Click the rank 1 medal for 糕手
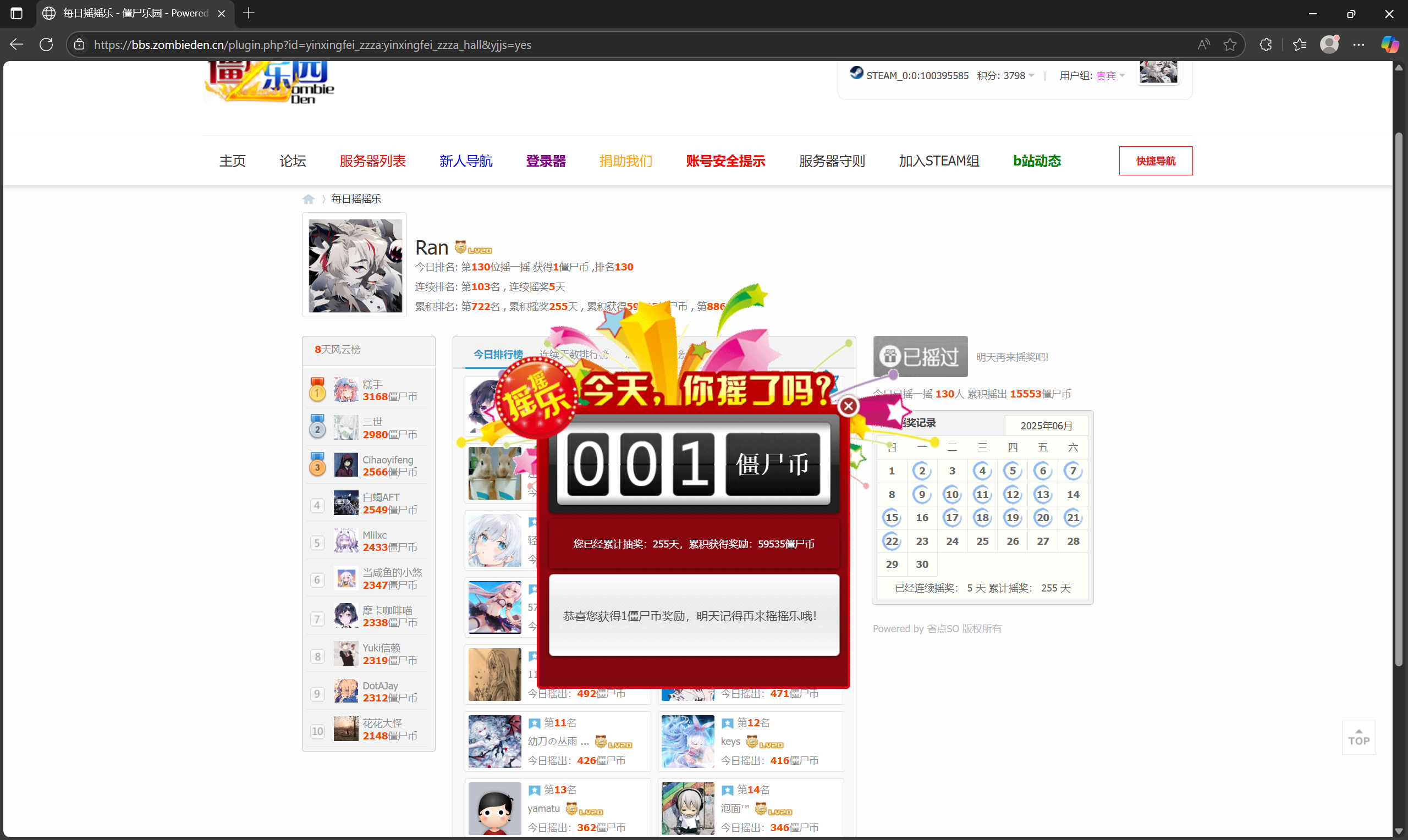 [317, 390]
